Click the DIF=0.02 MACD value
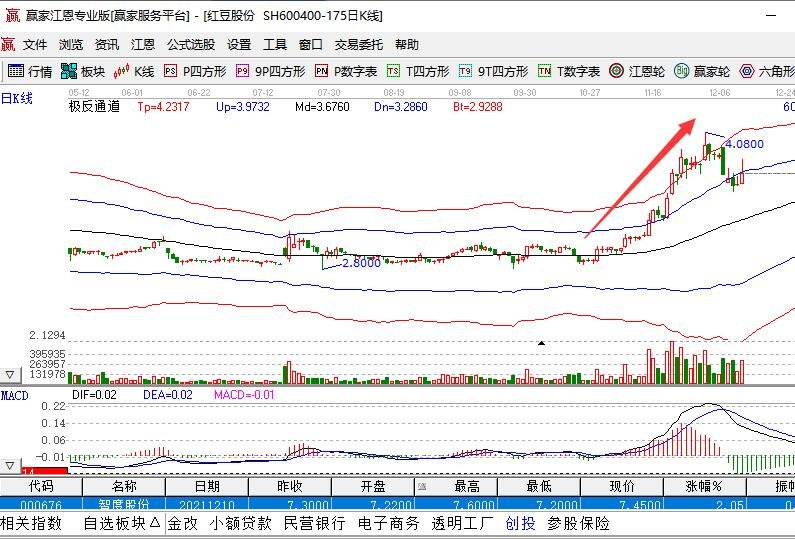This screenshot has height=539, width=795. coord(94,395)
